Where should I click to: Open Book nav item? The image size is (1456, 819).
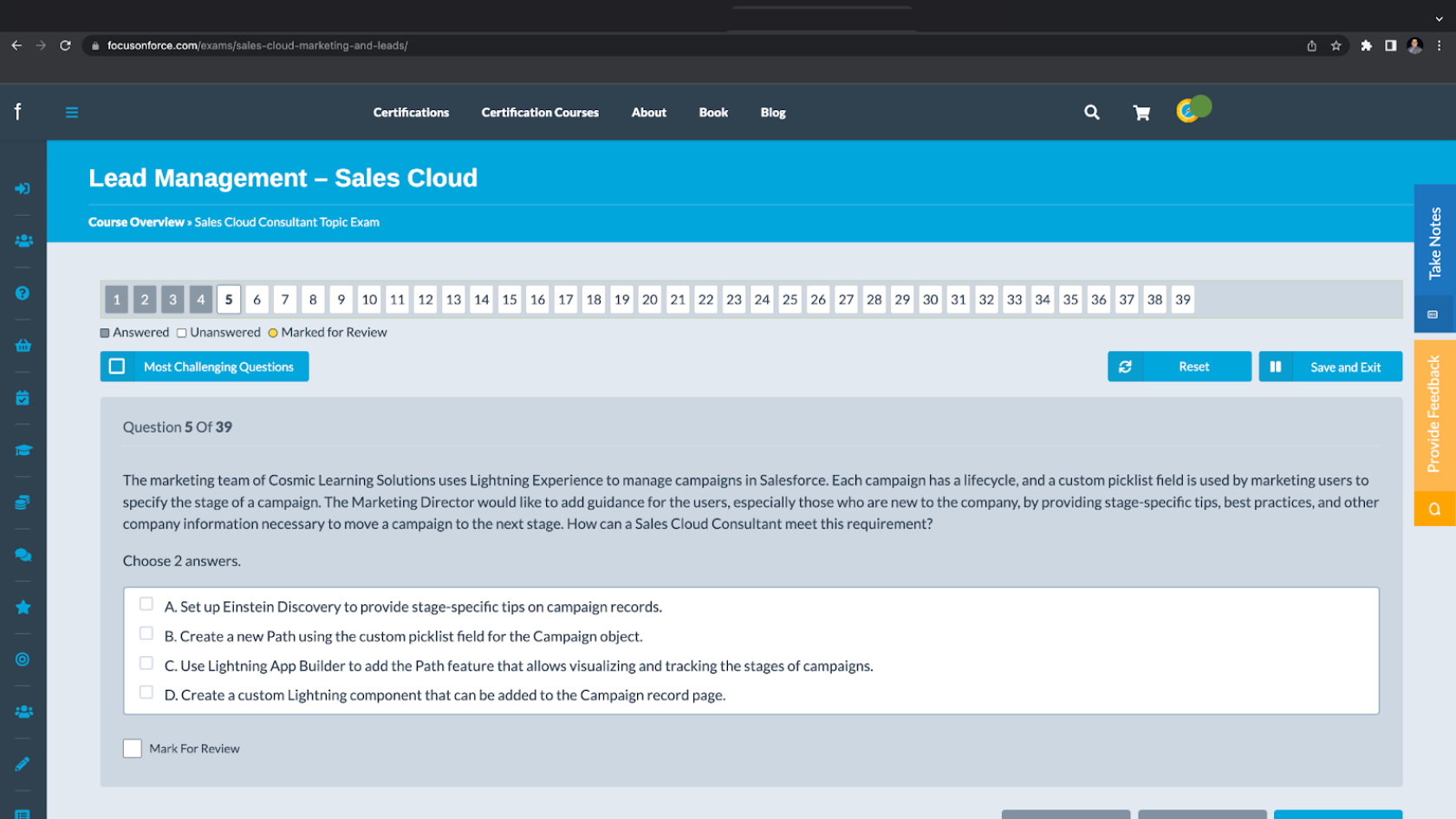713,113
